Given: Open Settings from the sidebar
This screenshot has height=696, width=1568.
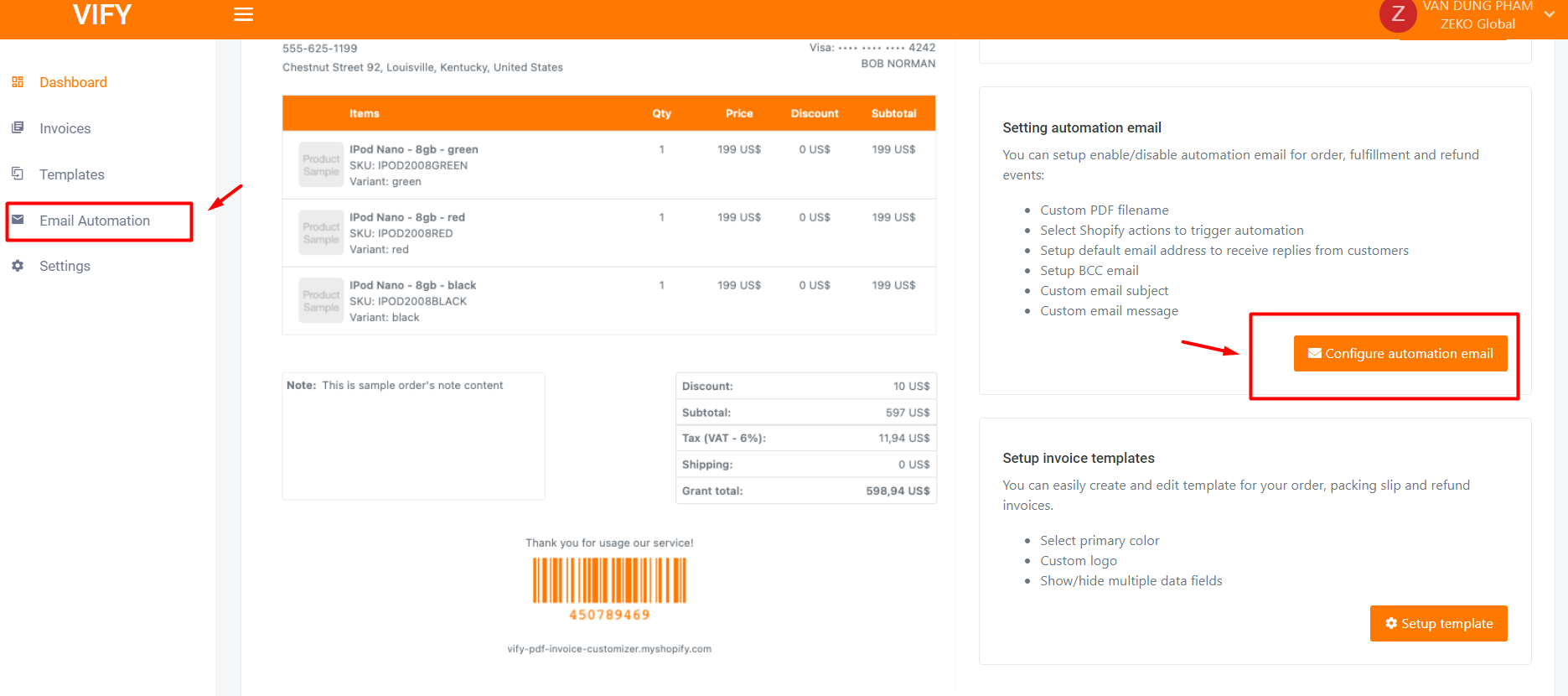Looking at the screenshot, I should [x=65, y=266].
